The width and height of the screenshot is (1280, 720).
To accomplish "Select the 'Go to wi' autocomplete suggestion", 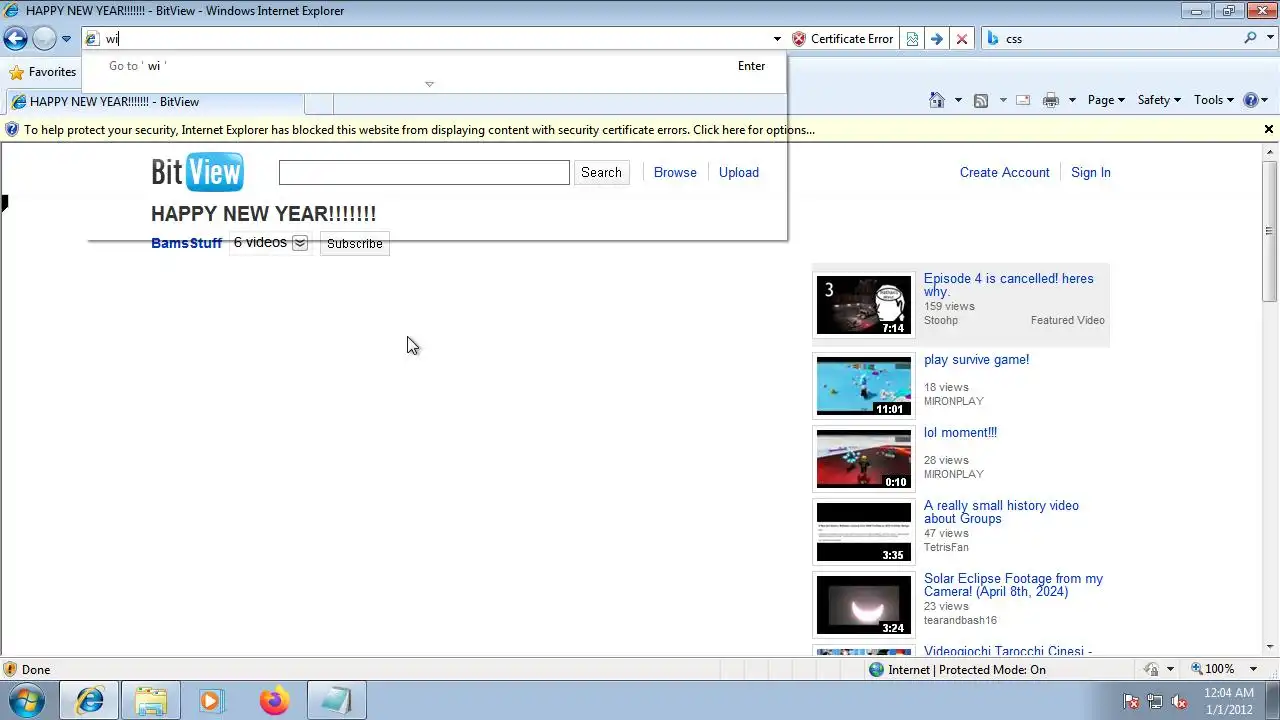I will click(436, 66).
